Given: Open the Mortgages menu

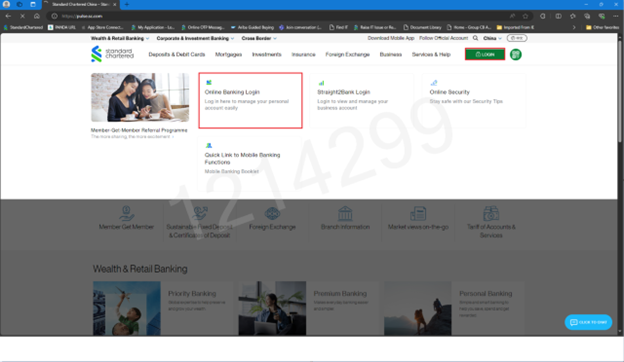Looking at the screenshot, I should tap(228, 54).
